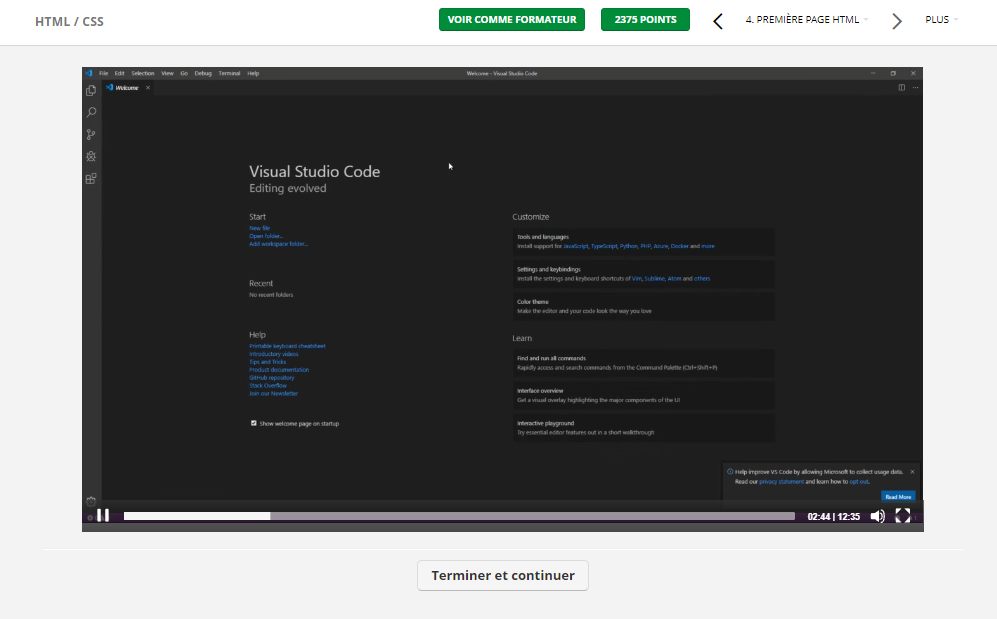Click the '2375 Points' button
997x619 pixels.
coord(645,20)
